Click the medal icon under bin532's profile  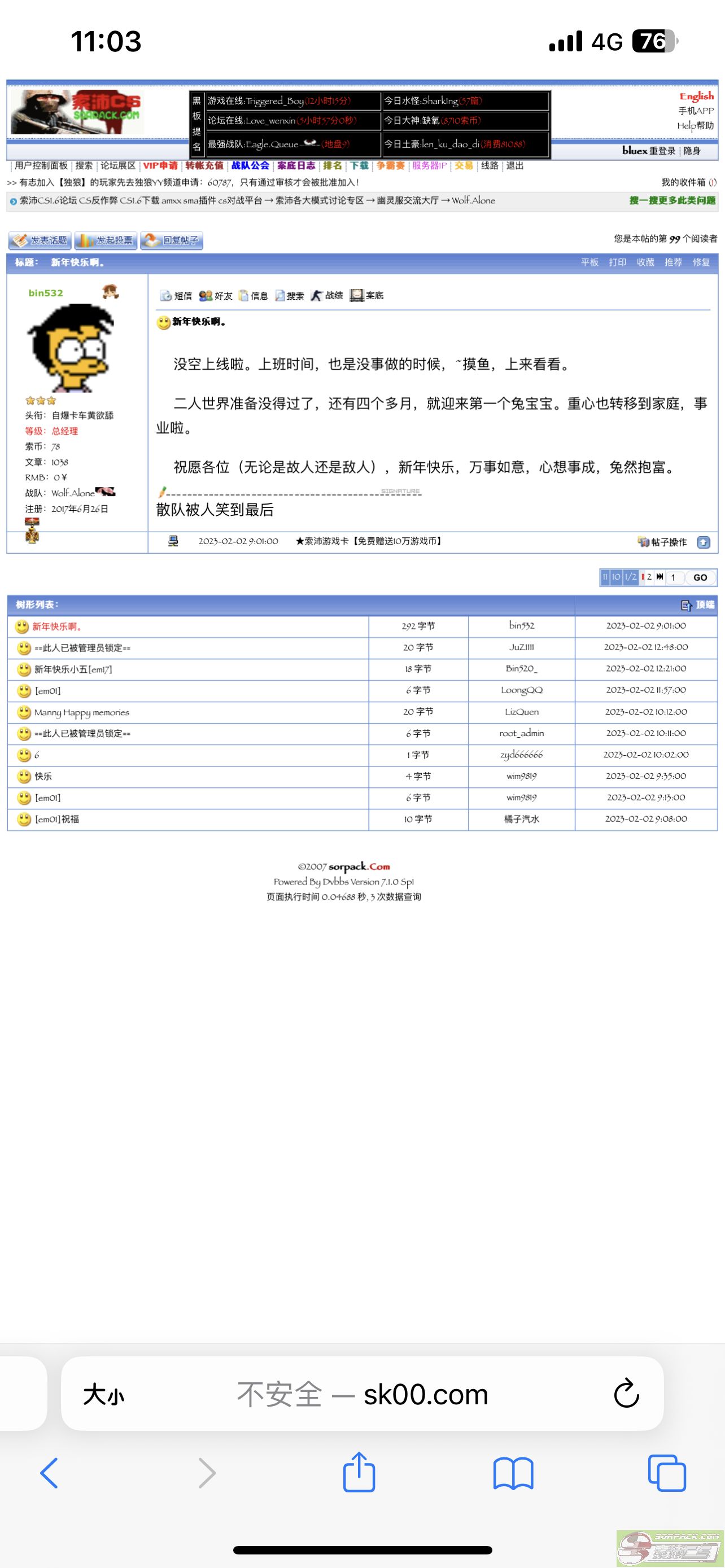click(x=32, y=531)
